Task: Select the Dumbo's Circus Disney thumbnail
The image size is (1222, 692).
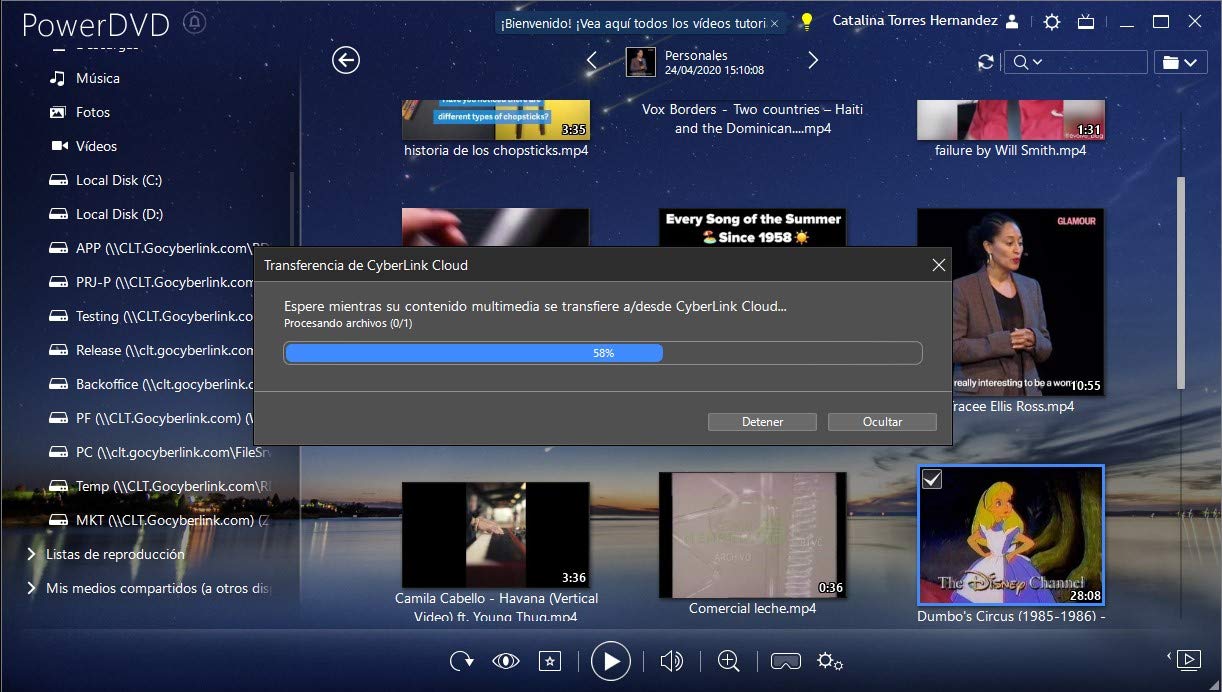Action: 1011,535
